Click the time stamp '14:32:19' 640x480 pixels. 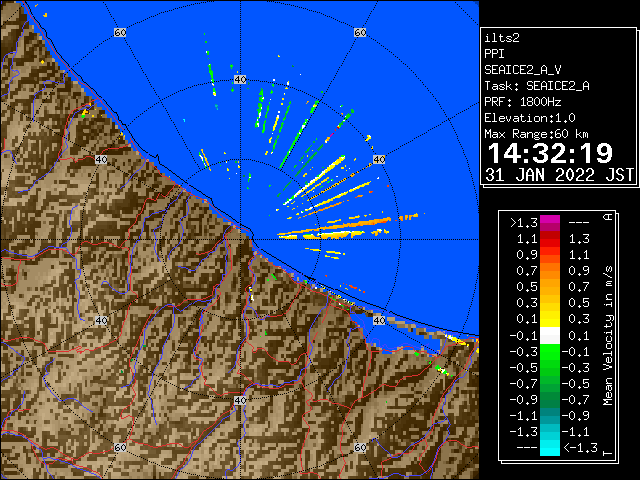pyautogui.click(x=550, y=153)
